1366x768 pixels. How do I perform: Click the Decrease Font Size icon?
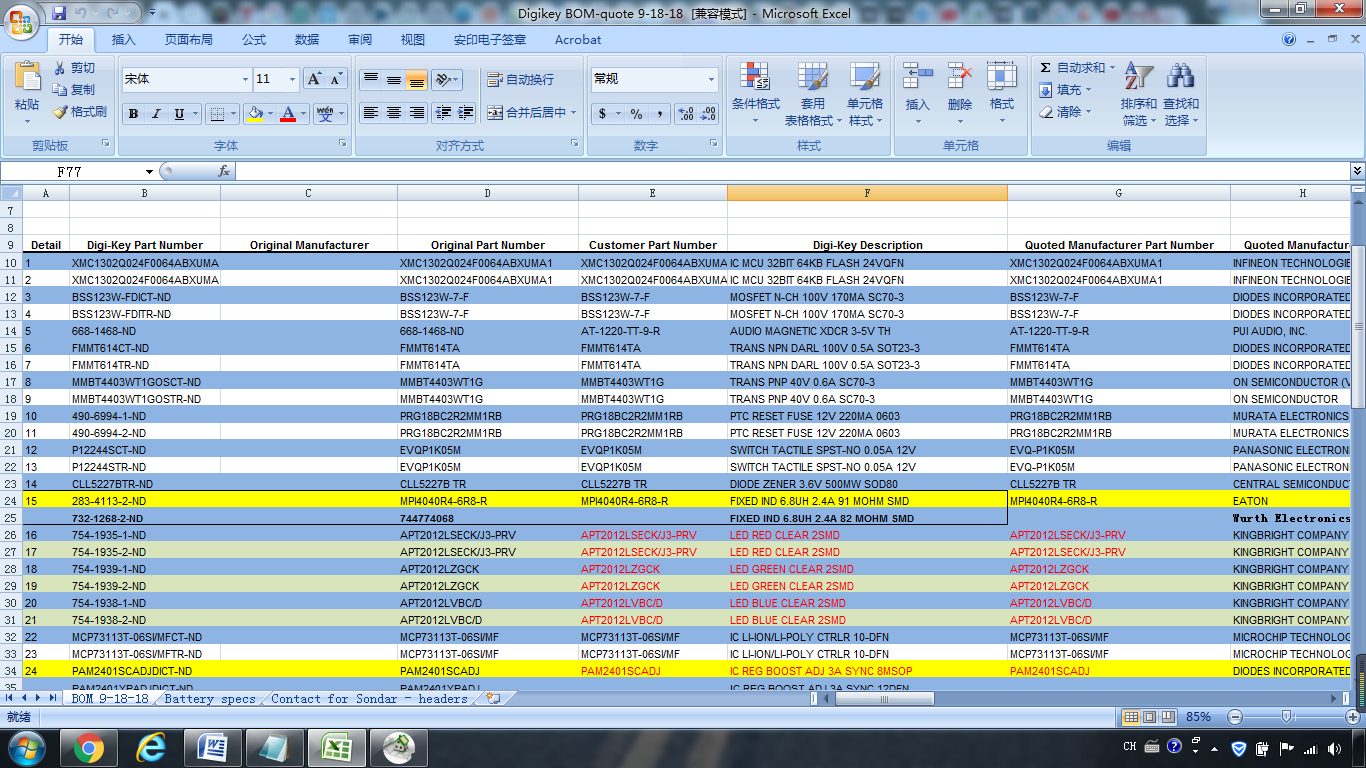point(336,79)
